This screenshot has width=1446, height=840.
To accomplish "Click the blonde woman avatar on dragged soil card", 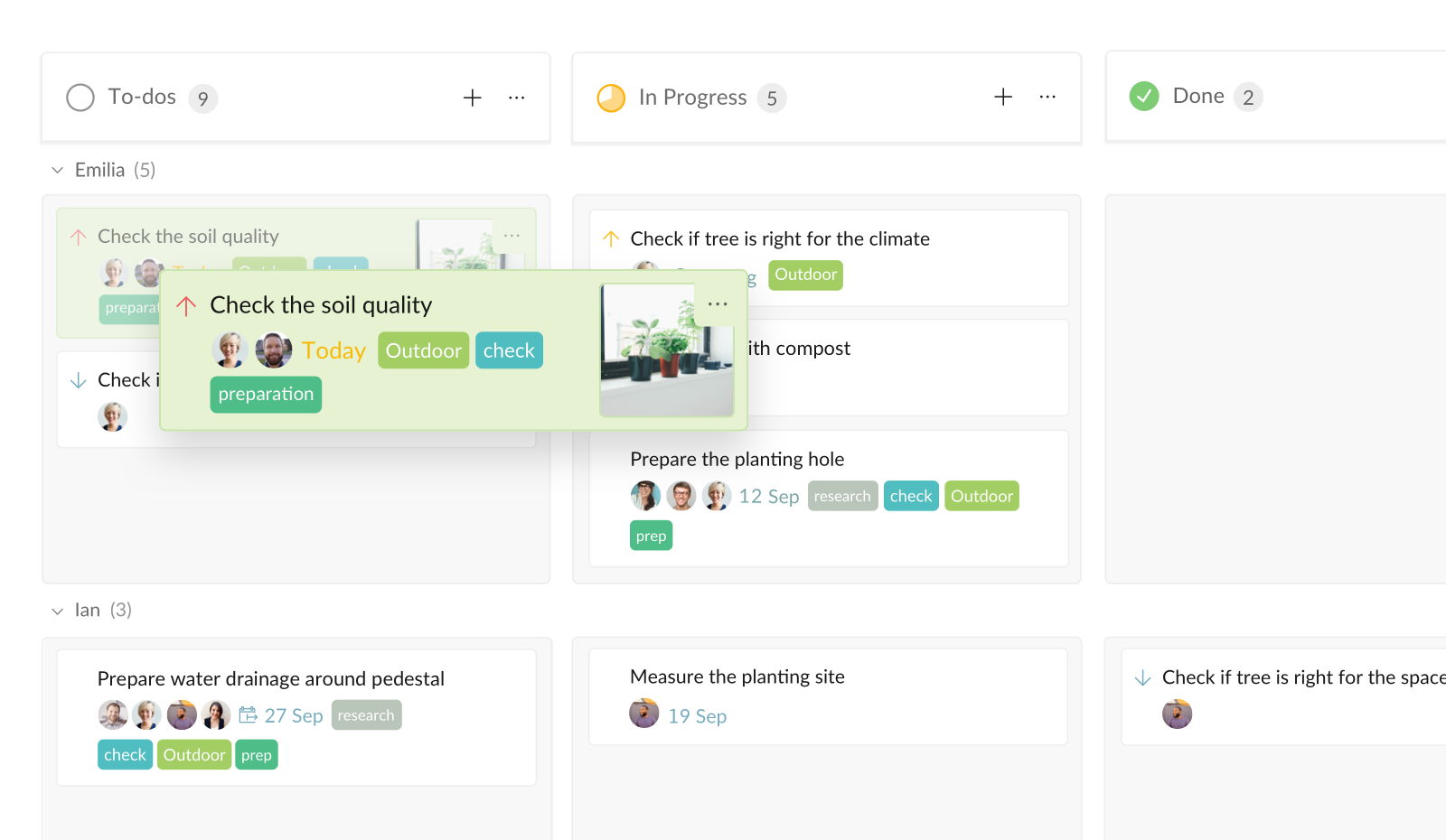I will coord(230,350).
